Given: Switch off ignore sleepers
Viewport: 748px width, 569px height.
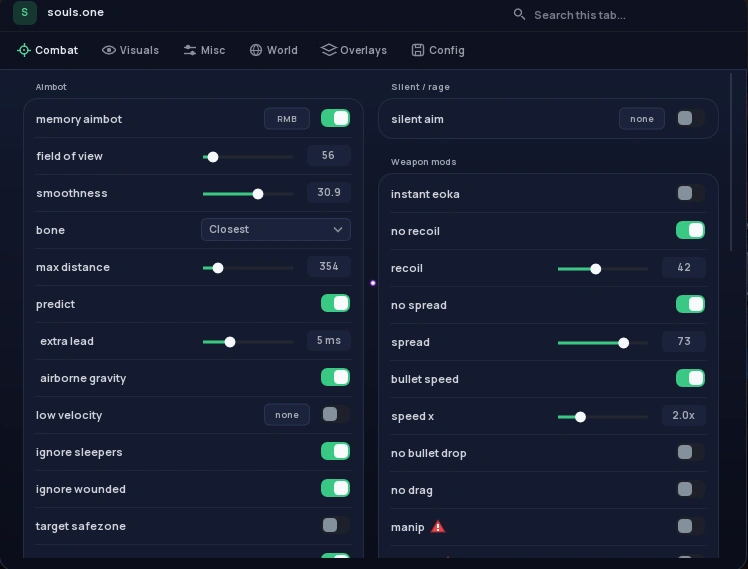Looking at the screenshot, I should tap(335, 451).
